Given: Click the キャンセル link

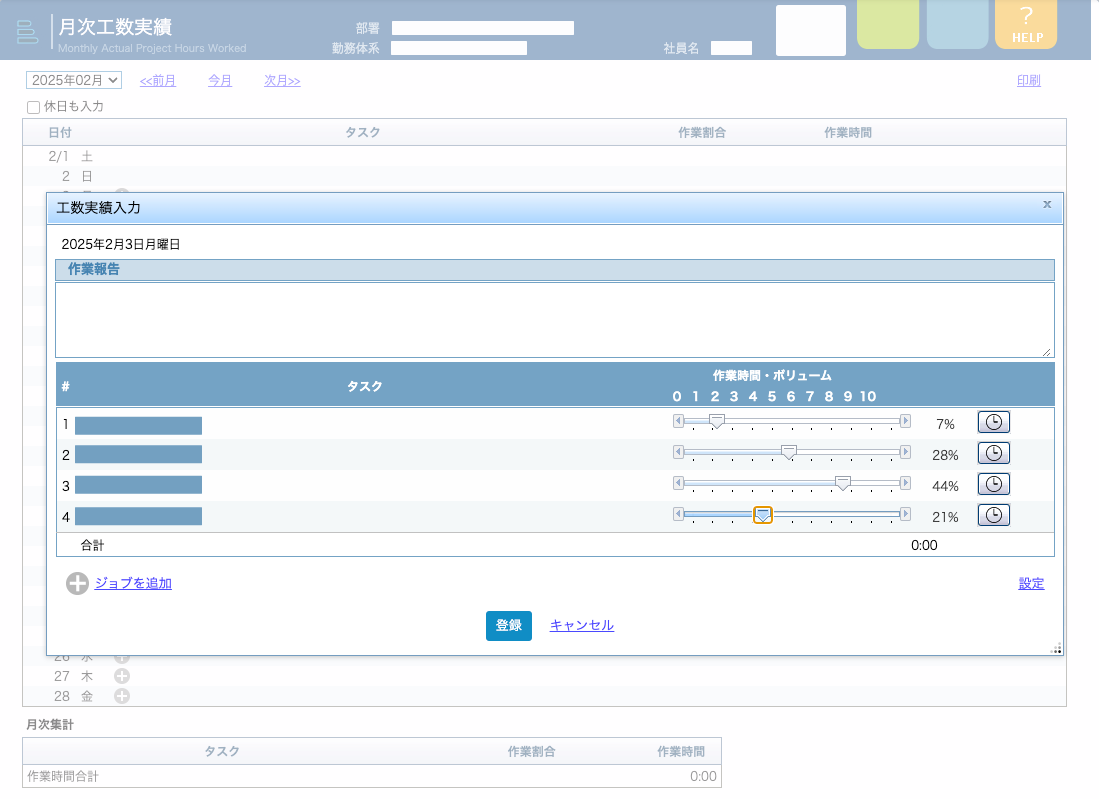Looking at the screenshot, I should click(x=581, y=625).
